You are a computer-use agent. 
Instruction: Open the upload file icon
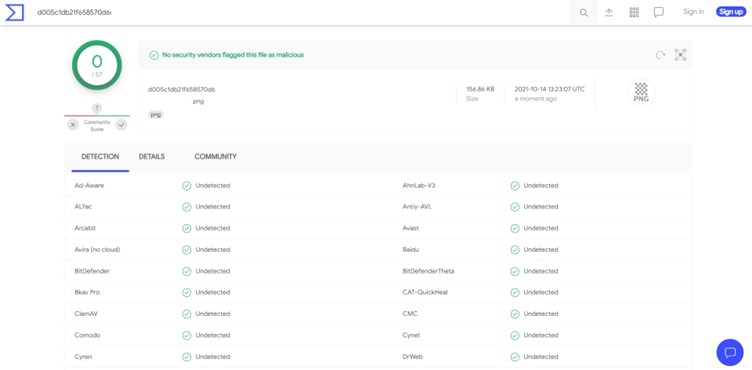(x=609, y=12)
